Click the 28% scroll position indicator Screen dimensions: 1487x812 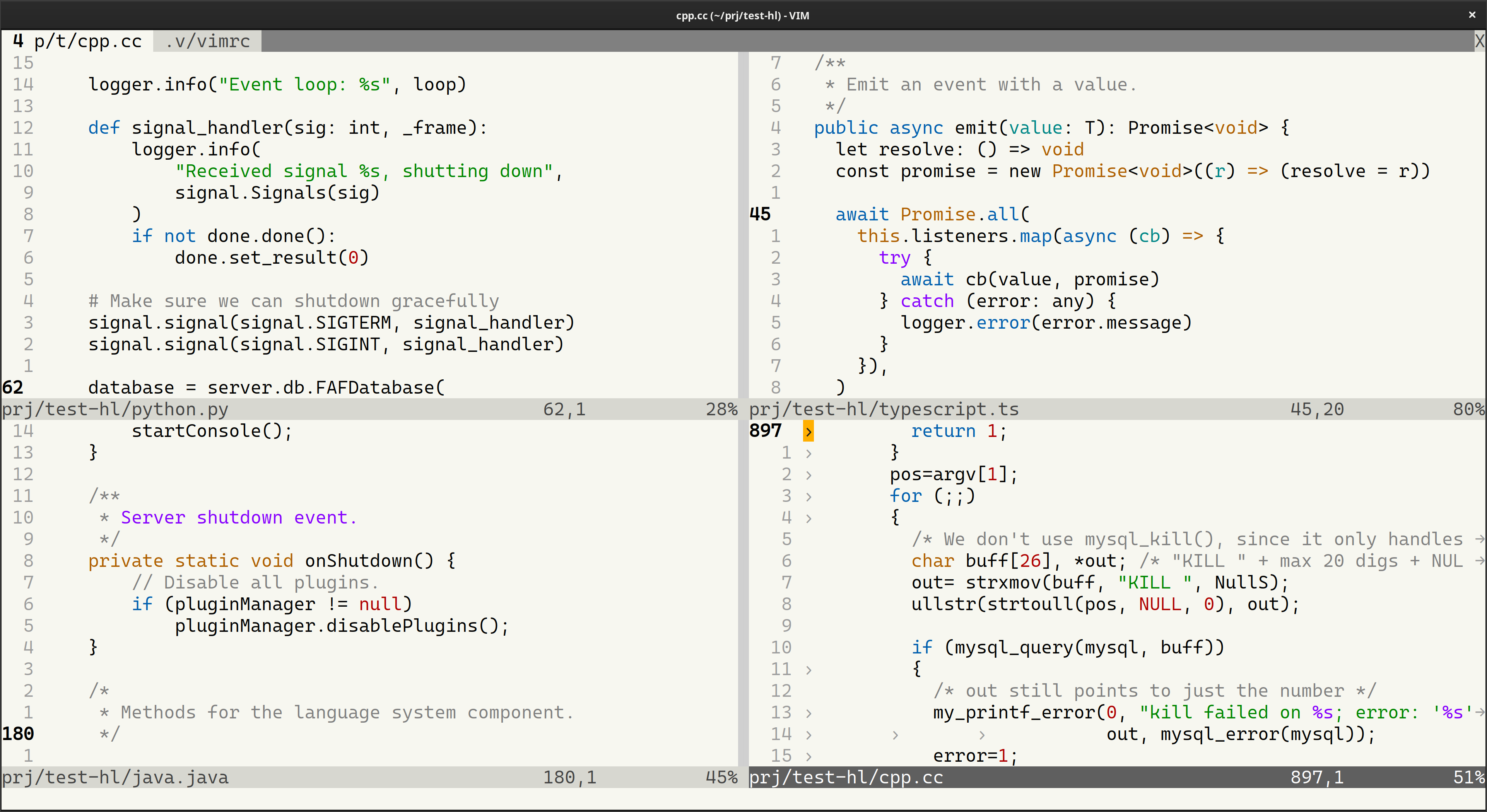coord(722,409)
